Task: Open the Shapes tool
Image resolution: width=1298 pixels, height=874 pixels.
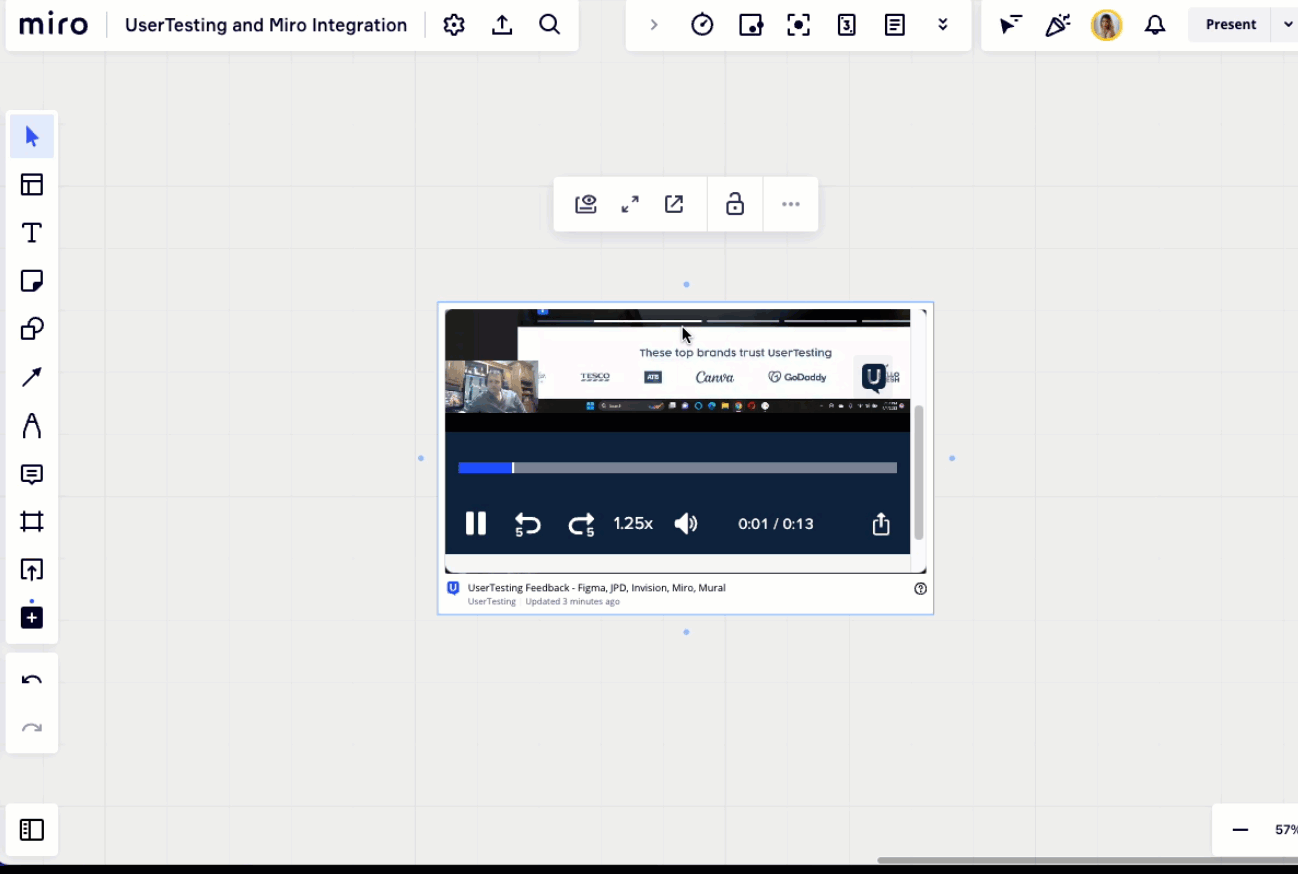Action: 32,328
